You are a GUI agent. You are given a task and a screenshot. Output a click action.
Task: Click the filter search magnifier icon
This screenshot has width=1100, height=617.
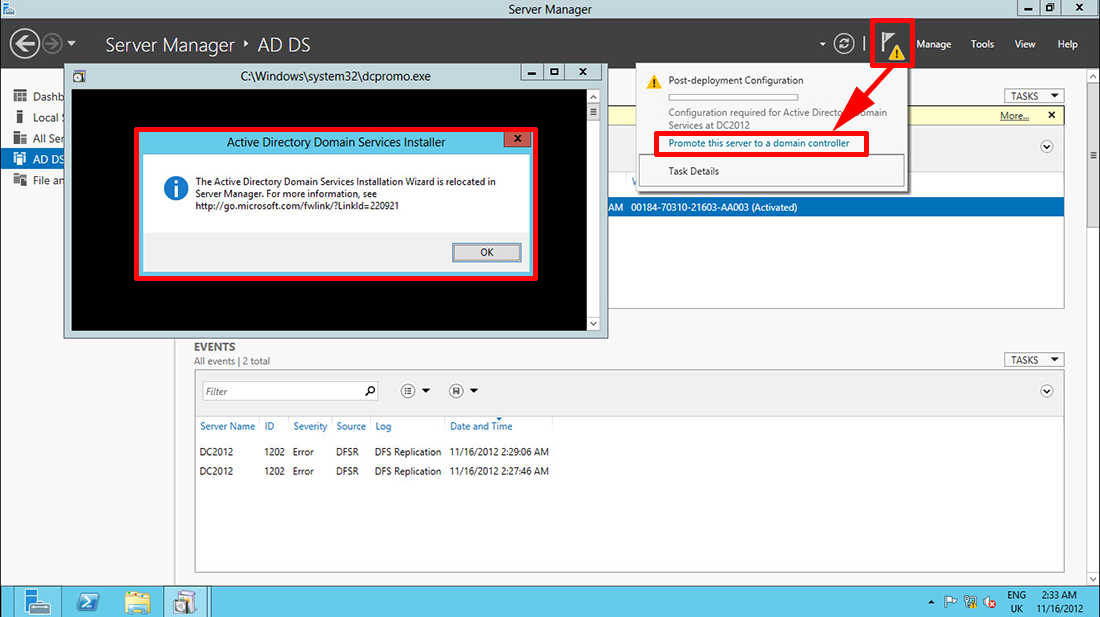pos(370,391)
